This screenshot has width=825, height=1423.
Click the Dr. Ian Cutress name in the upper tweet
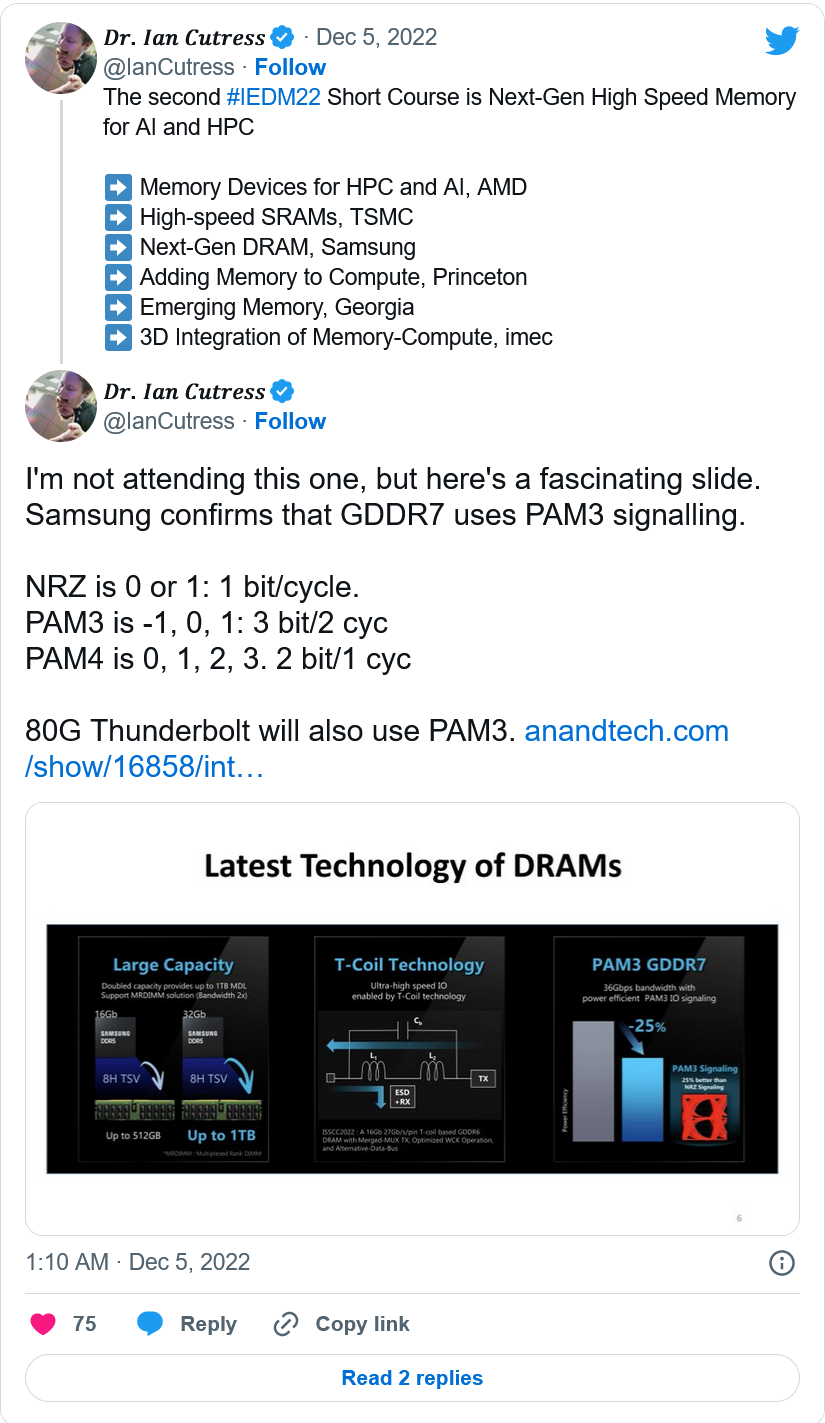click(185, 38)
